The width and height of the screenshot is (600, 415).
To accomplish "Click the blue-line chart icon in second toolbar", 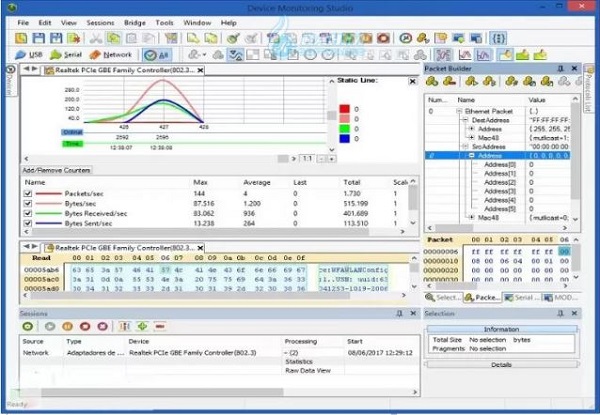I will point(483,55).
